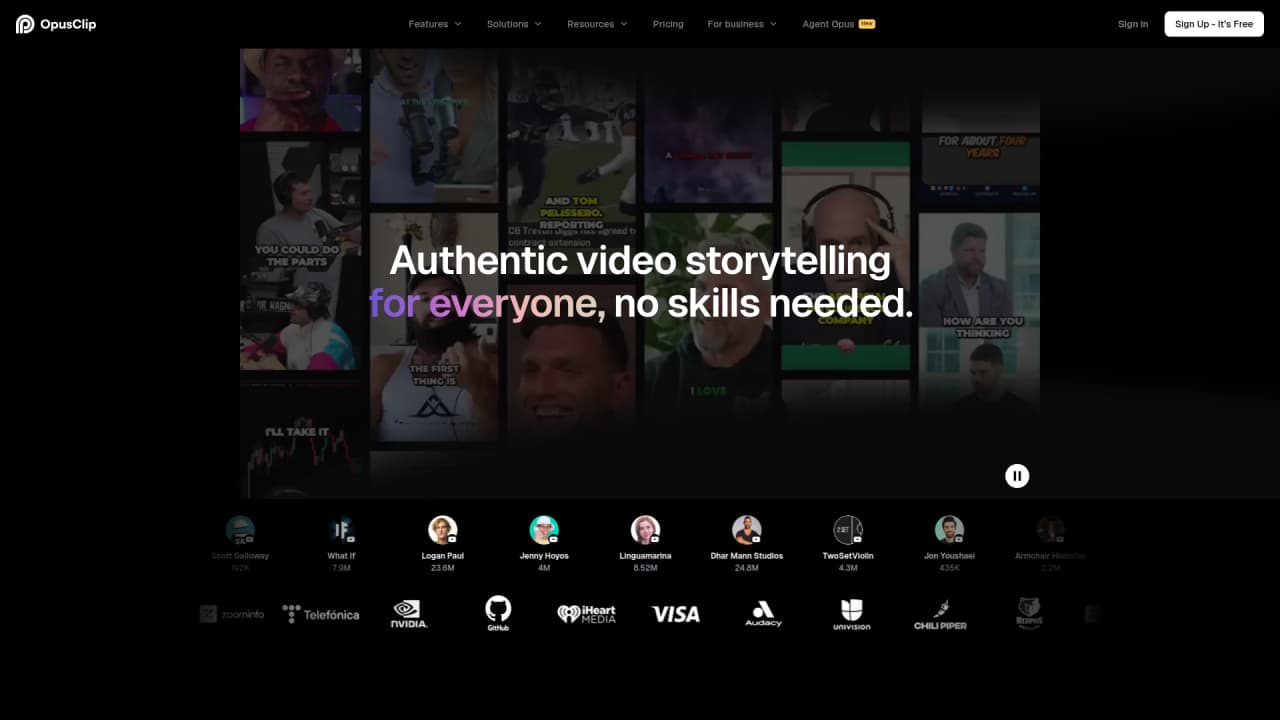
Task: Select Jenny Hoyos's avatar
Action: point(544,530)
